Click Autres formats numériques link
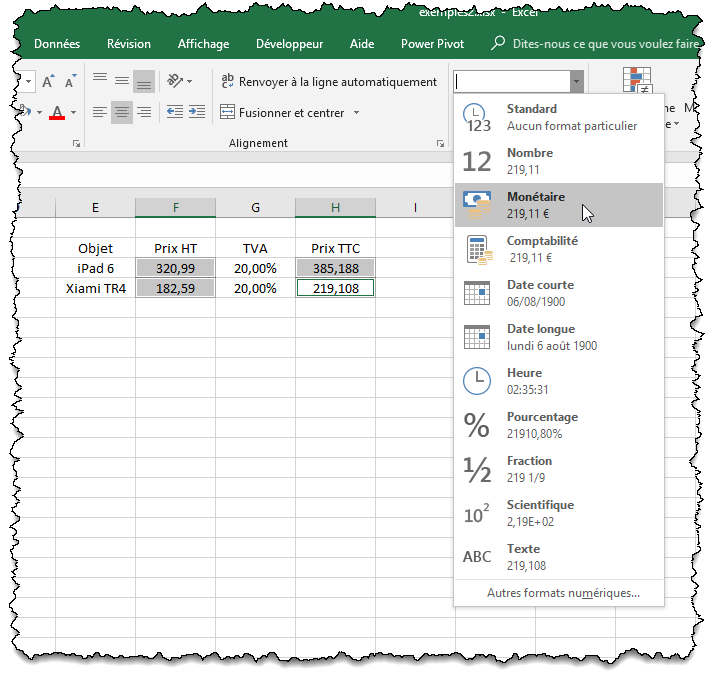Screen dimensions: 715x682 tap(562, 593)
